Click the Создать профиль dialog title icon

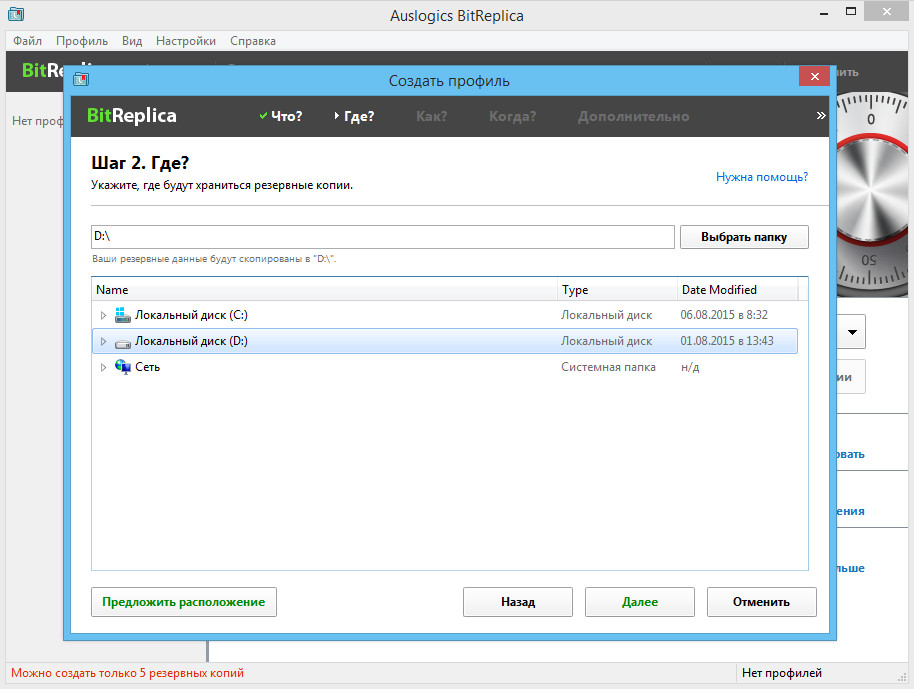[x=81, y=79]
